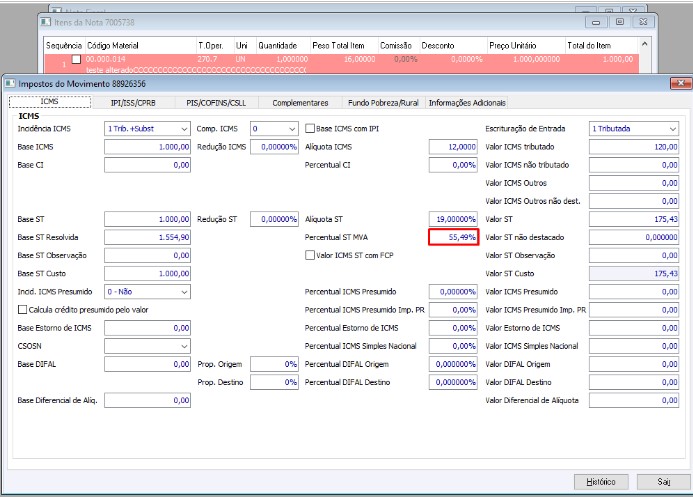
Task: Click the Base CI field
Action: coord(147,165)
